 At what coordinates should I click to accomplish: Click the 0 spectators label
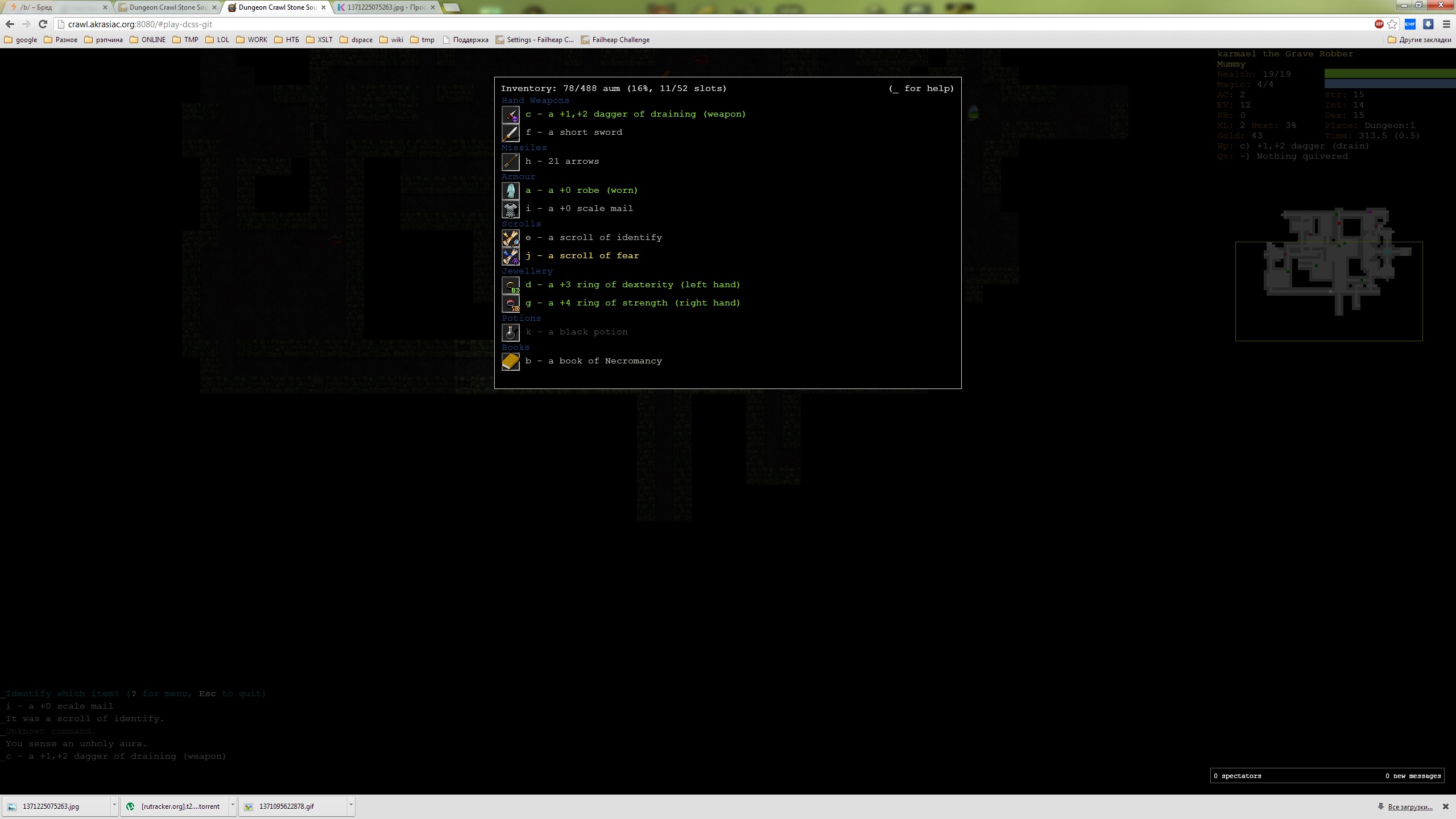pyautogui.click(x=1238, y=776)
